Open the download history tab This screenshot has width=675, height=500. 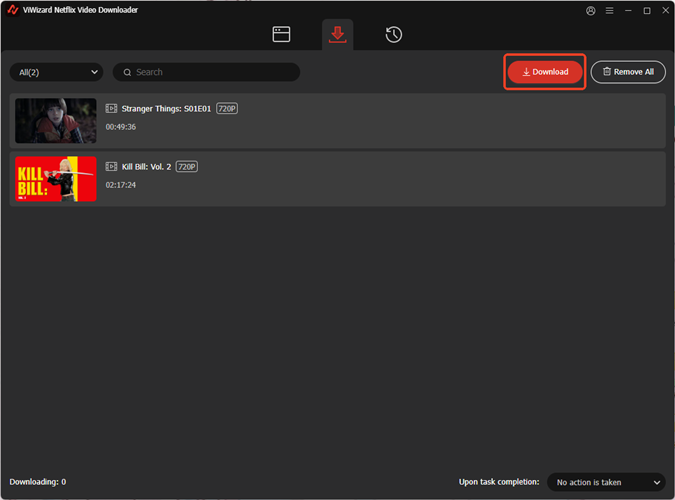coord(393,34)
